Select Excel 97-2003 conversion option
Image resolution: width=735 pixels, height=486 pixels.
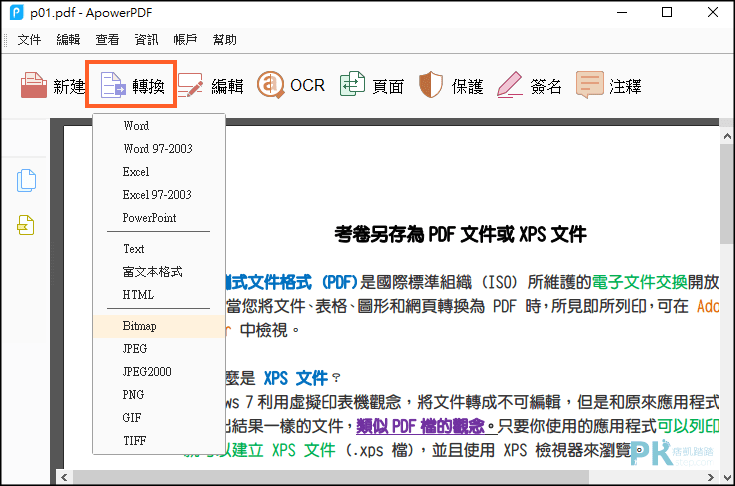coord(159,194)
